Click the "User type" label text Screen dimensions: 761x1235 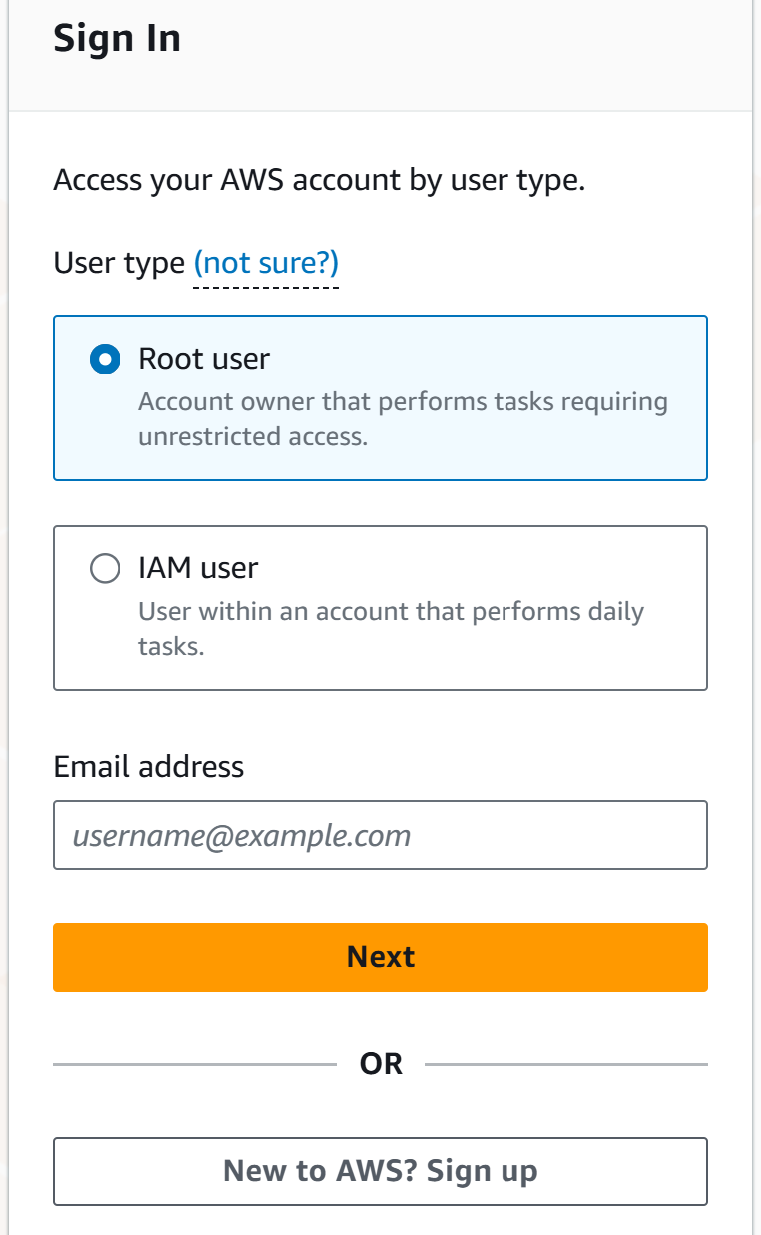[119, 264]
